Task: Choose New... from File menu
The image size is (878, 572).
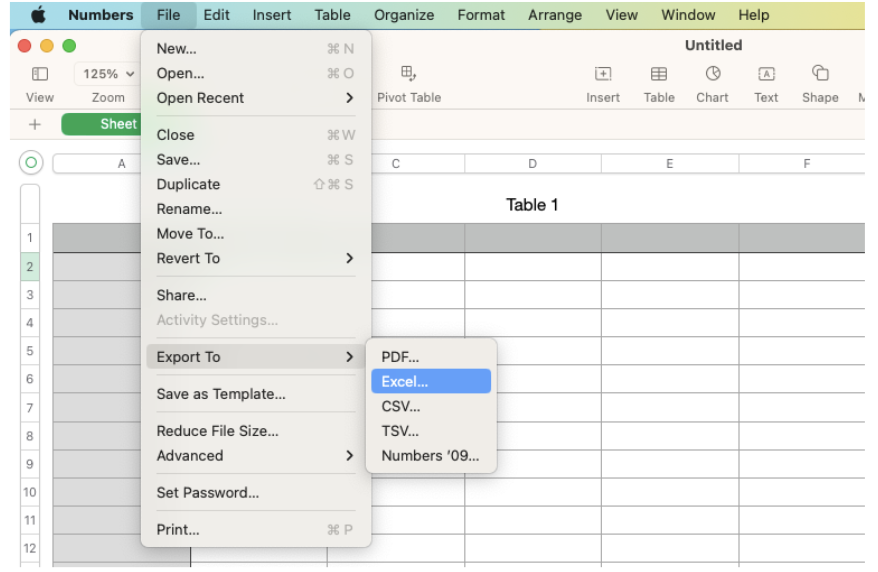Action: [256, 49]
